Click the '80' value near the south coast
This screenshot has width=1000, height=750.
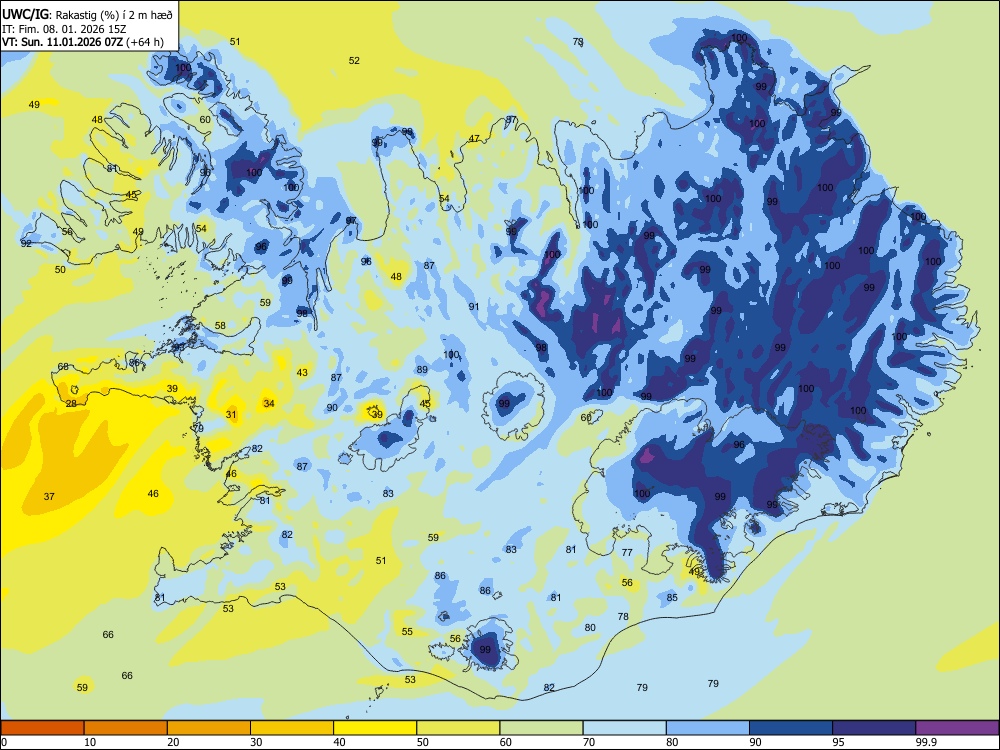click(x=590, y=628)
